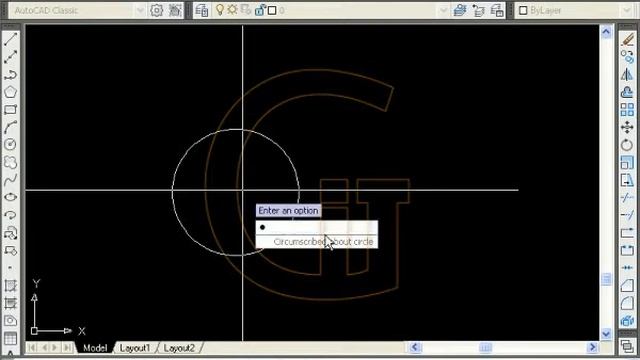The width and height of the screenshot is (640, 360).
Task: Select the Break at Point tool
Action: (627, 233)
